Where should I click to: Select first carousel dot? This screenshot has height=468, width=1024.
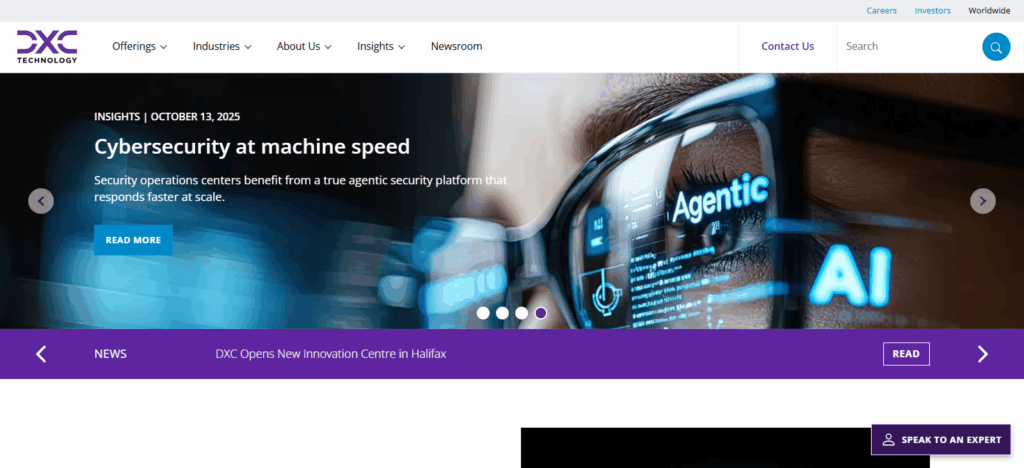tap(483, 313)
